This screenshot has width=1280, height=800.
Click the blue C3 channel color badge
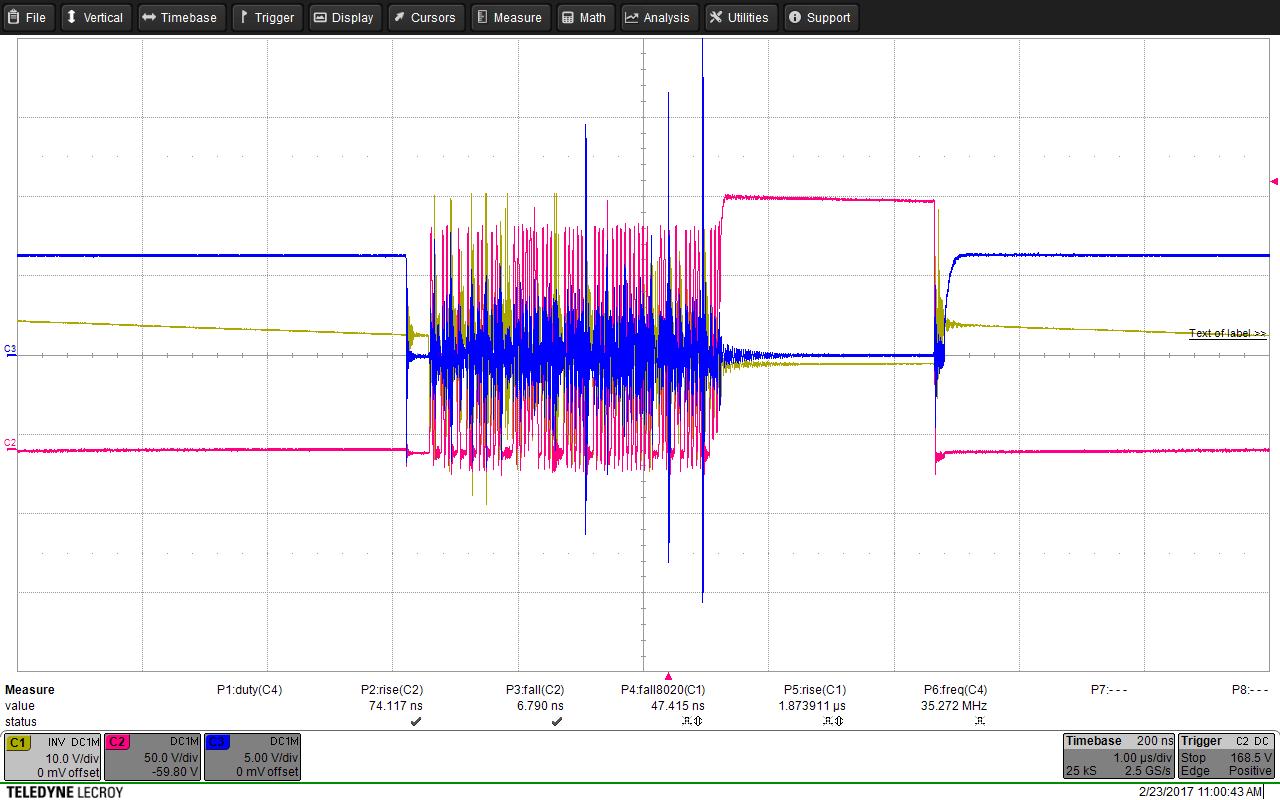click(x=217, y=742)
